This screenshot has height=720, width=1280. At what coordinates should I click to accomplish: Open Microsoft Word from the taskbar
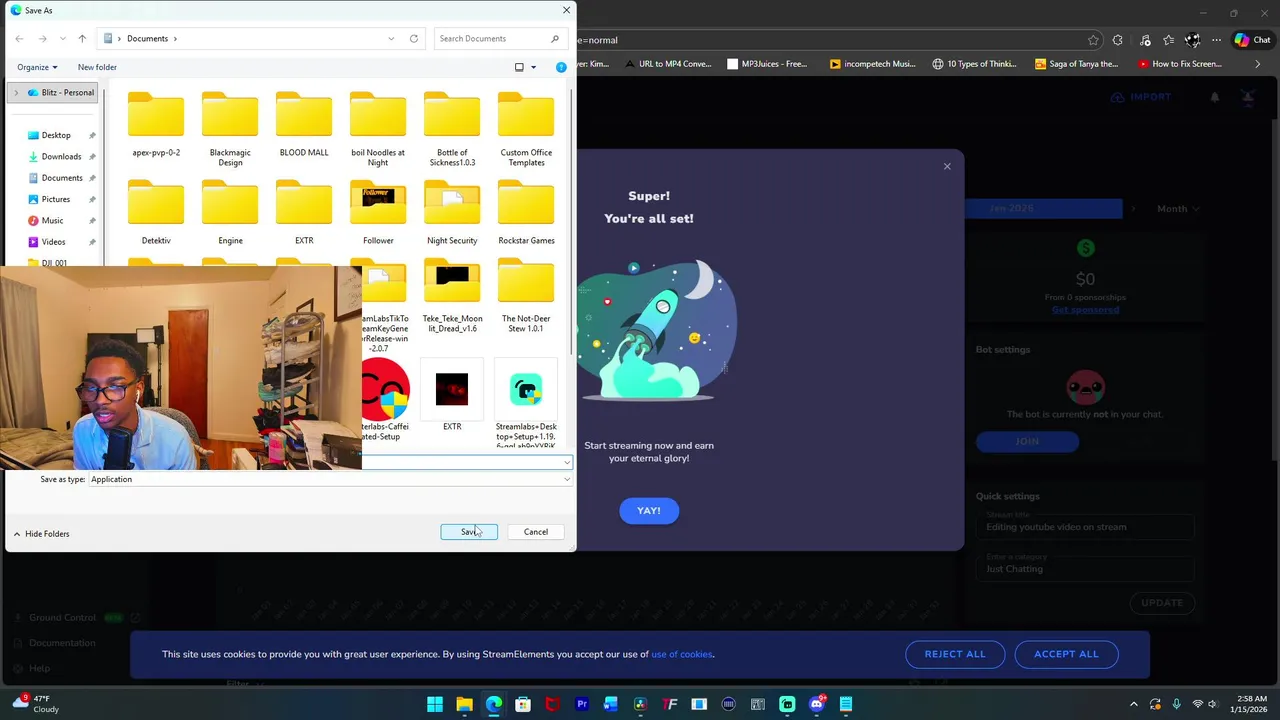click(611, 704)
